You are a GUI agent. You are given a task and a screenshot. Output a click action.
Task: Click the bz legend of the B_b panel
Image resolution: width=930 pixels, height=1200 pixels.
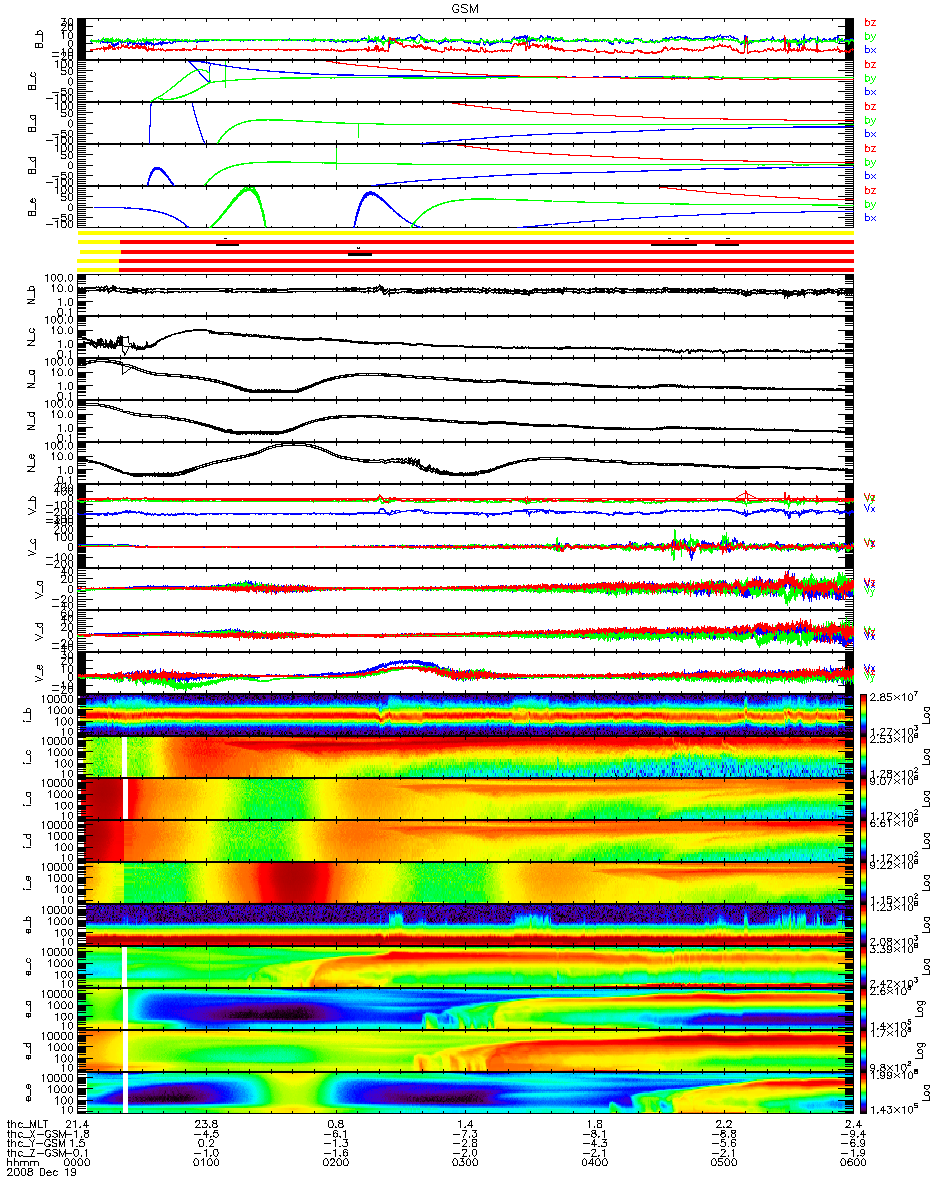click(870, 23)
